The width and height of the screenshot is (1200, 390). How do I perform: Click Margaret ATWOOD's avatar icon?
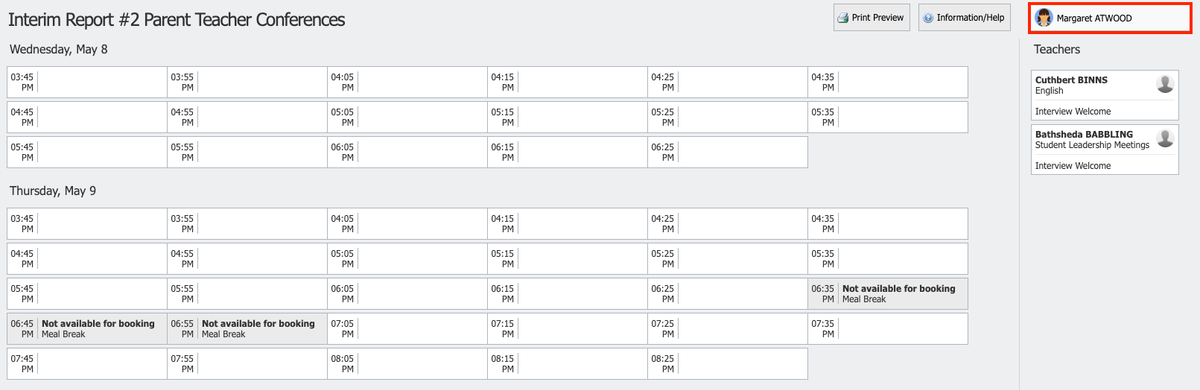click(x=1044, y=17)
